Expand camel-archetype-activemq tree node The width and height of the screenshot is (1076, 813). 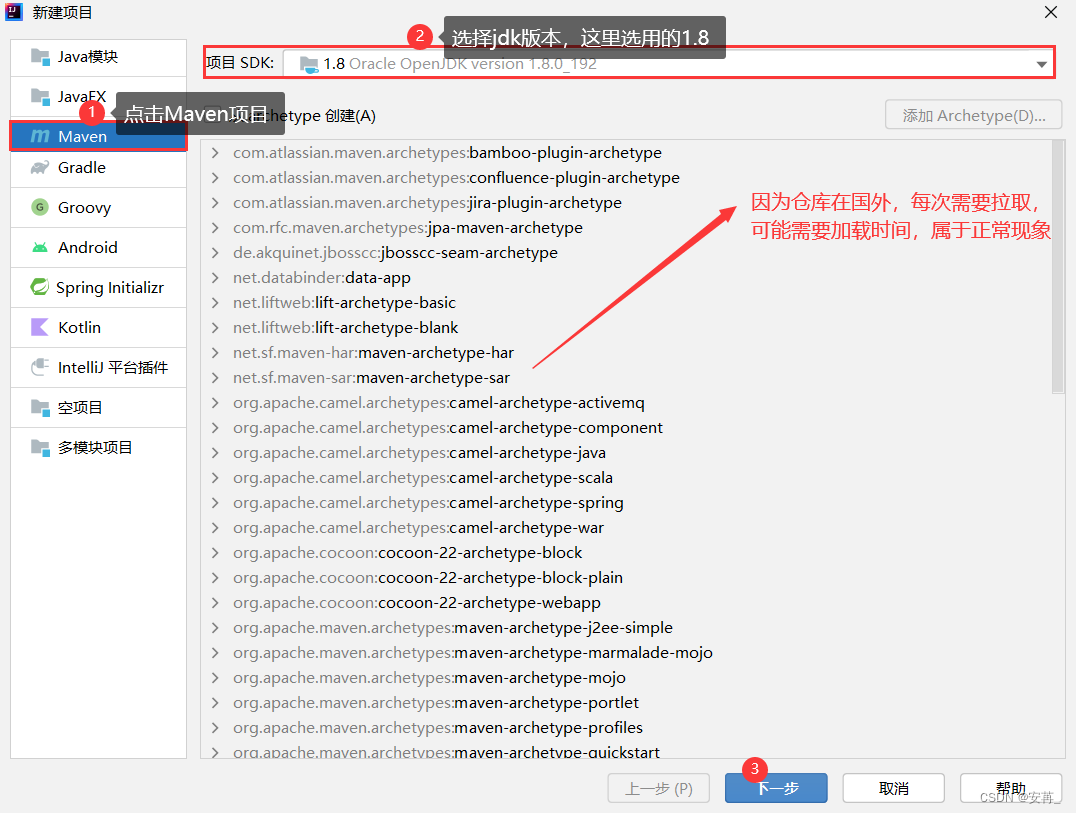pos(215,403)
